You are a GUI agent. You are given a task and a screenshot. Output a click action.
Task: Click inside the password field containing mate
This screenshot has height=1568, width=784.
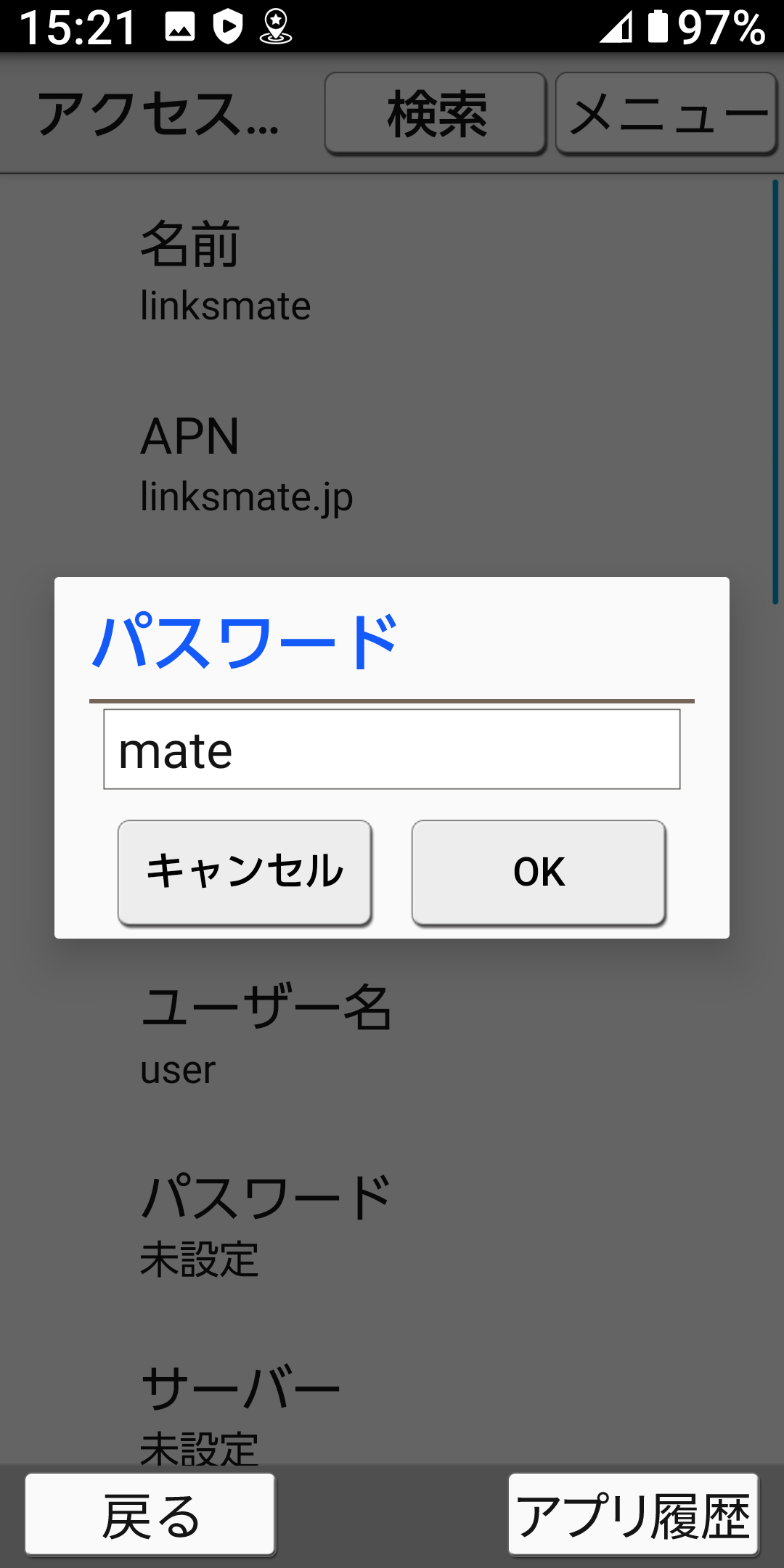pyautogui.click(x=392, y=749)
